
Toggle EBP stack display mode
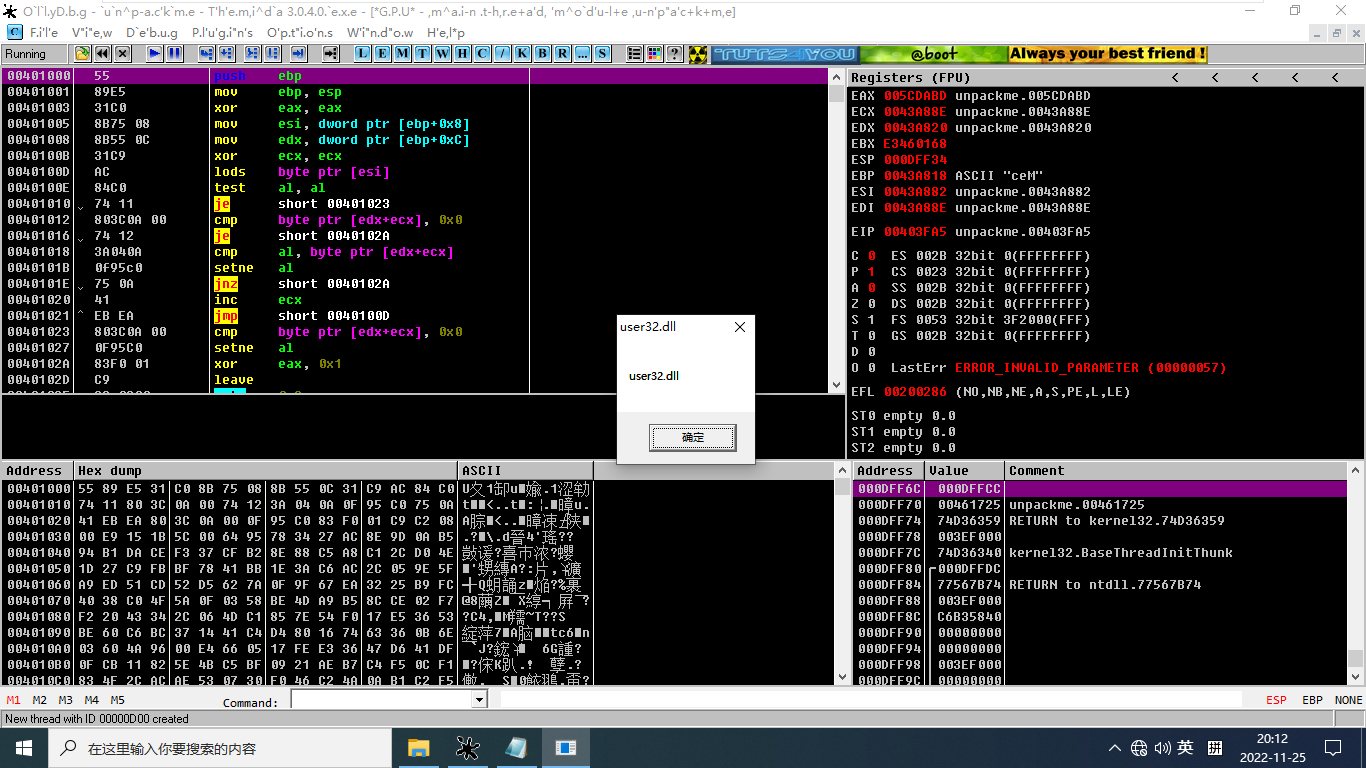[x=1312, y=700]
